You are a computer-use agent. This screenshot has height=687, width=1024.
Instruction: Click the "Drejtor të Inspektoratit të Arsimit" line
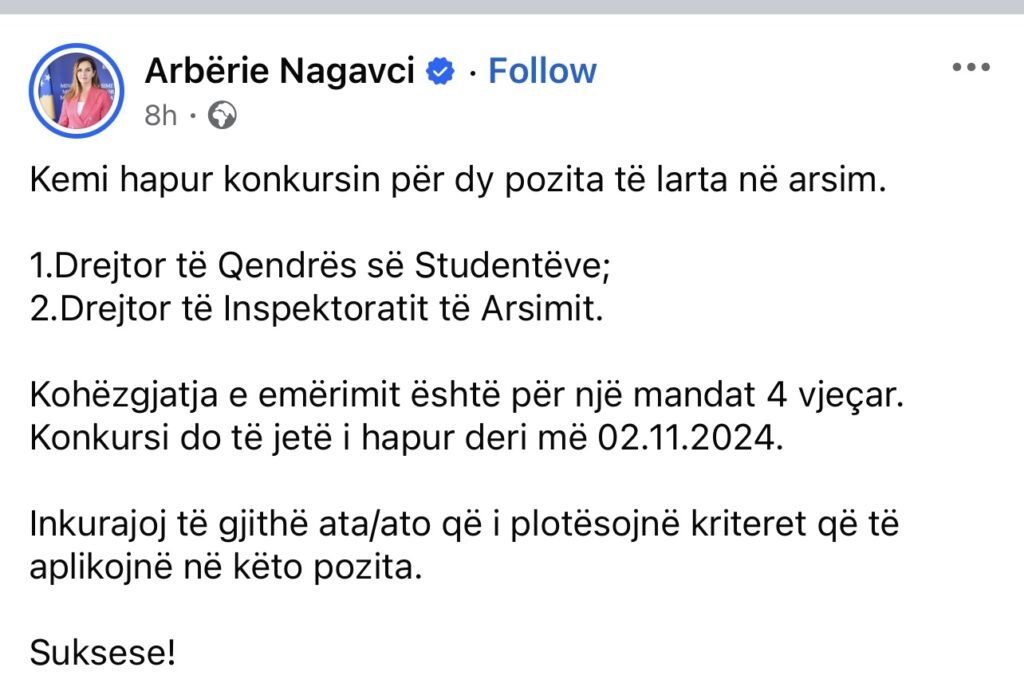tap(318, 310)
